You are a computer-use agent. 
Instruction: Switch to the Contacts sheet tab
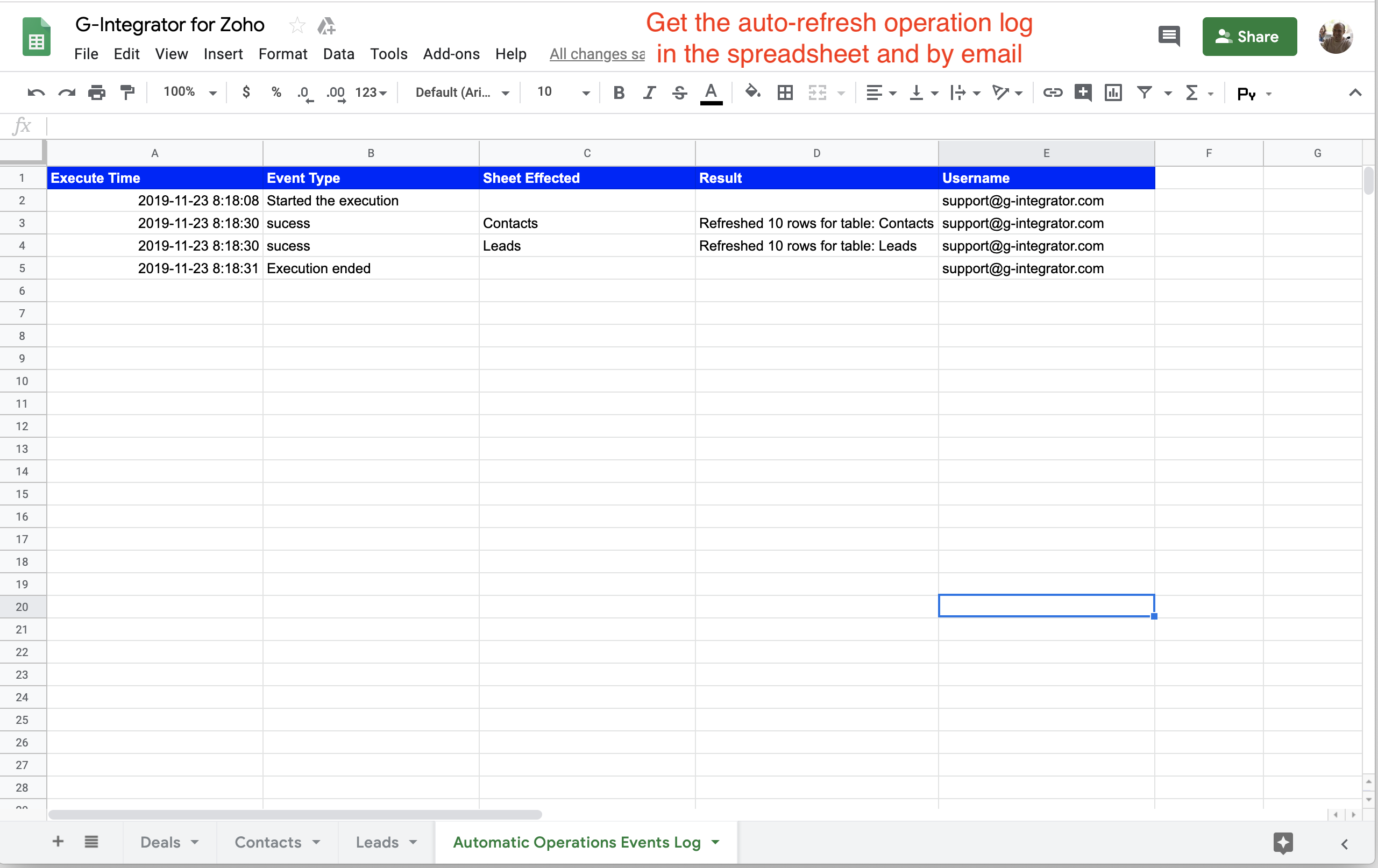click(x=278, y=842)
